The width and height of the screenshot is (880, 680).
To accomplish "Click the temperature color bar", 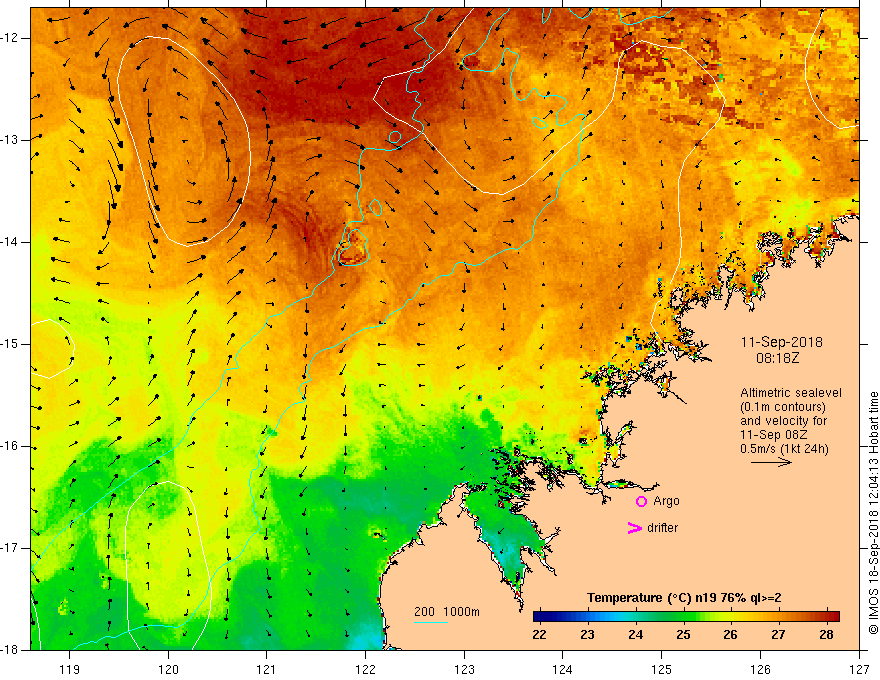I will coord(686,616).
